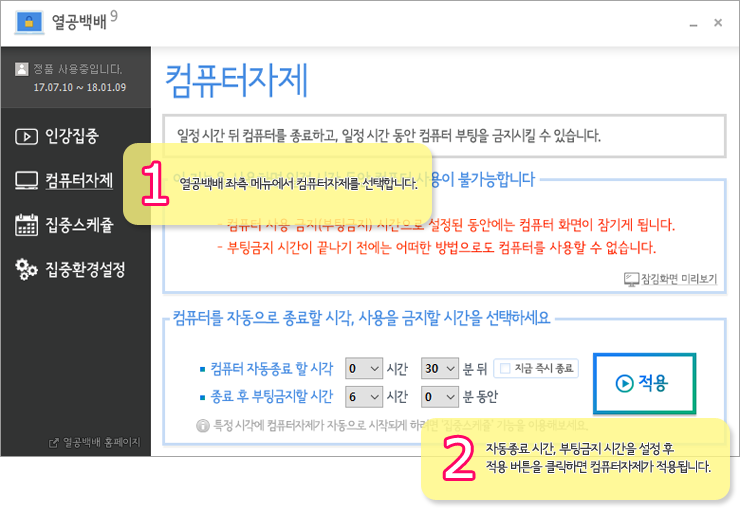Image resolution: width=740 pixels, height=510 pixels.
Task: Click the external-link icon beside 열공백배 홈페이지
Action: 54,443
